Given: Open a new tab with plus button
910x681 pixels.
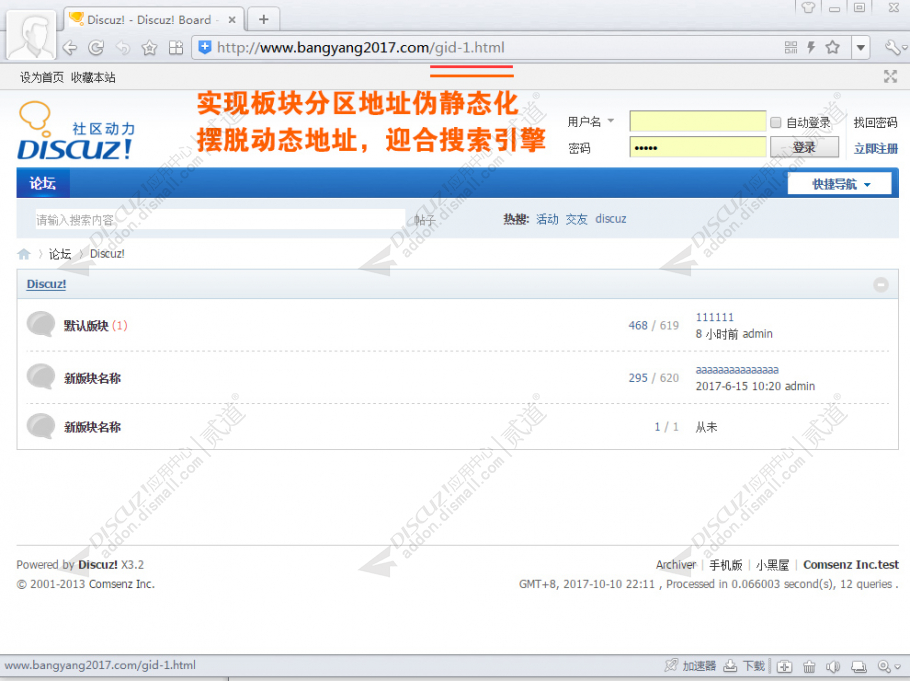Looking at the screenshot, I should click(263, 20).
